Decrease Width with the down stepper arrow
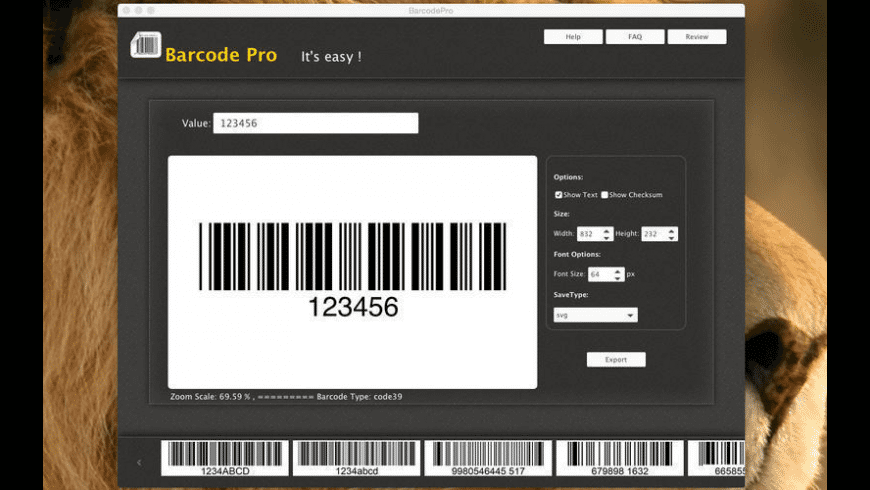Screen dimensions: 870x490 606,238
